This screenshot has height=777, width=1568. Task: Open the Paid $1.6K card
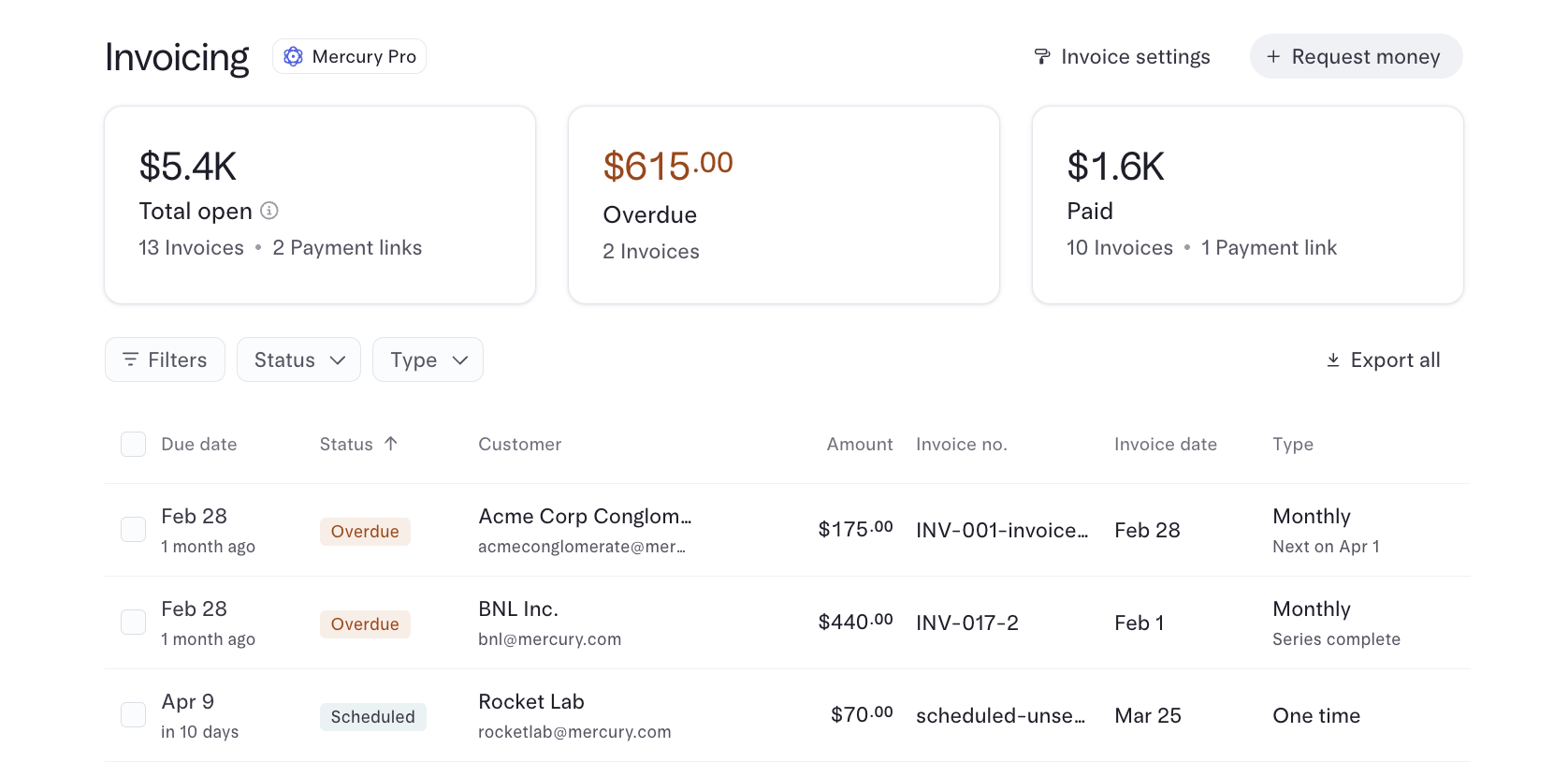click(x=1248, y=204)
